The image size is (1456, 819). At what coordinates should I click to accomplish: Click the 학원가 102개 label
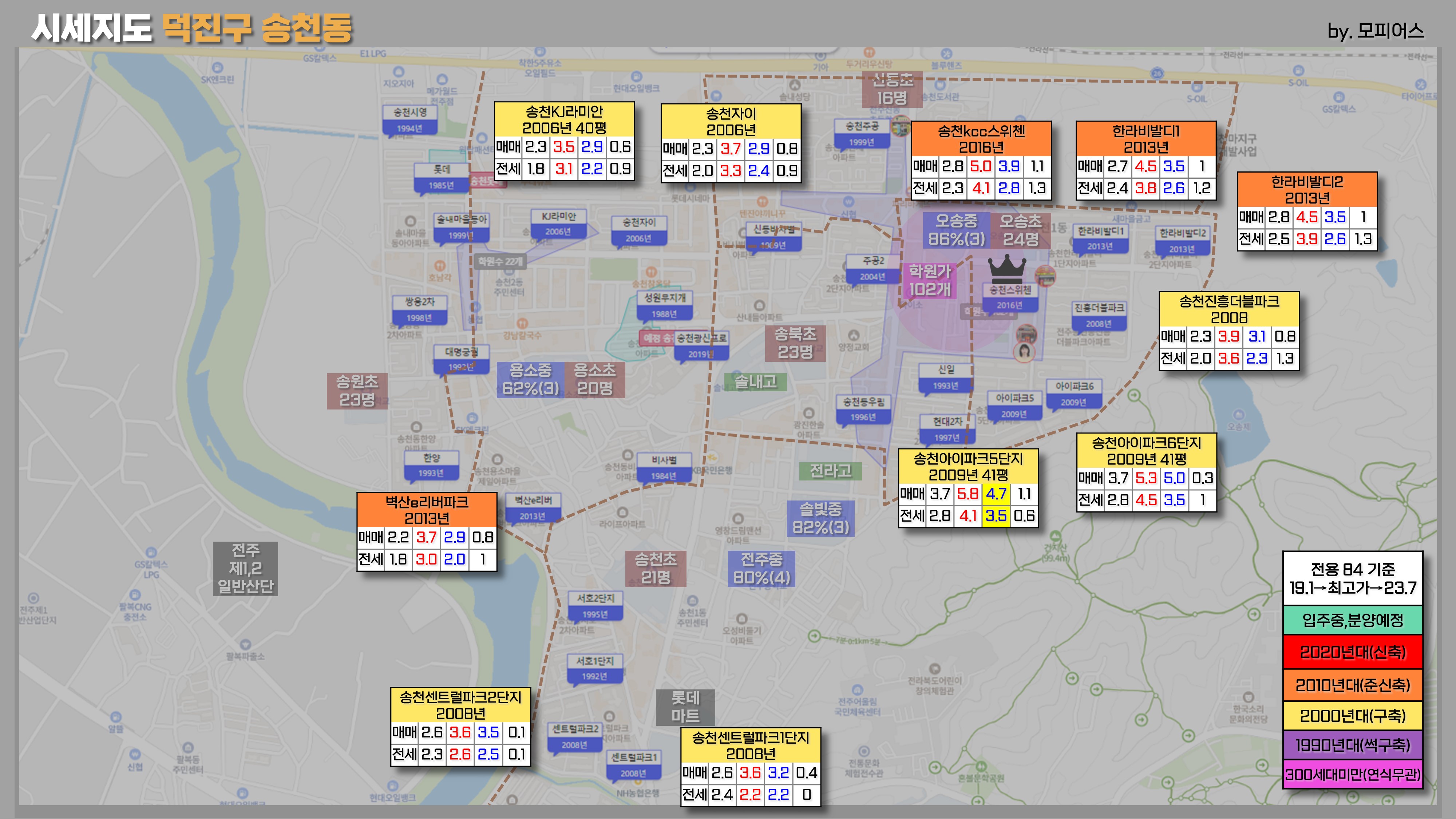[x=930, y=280]
